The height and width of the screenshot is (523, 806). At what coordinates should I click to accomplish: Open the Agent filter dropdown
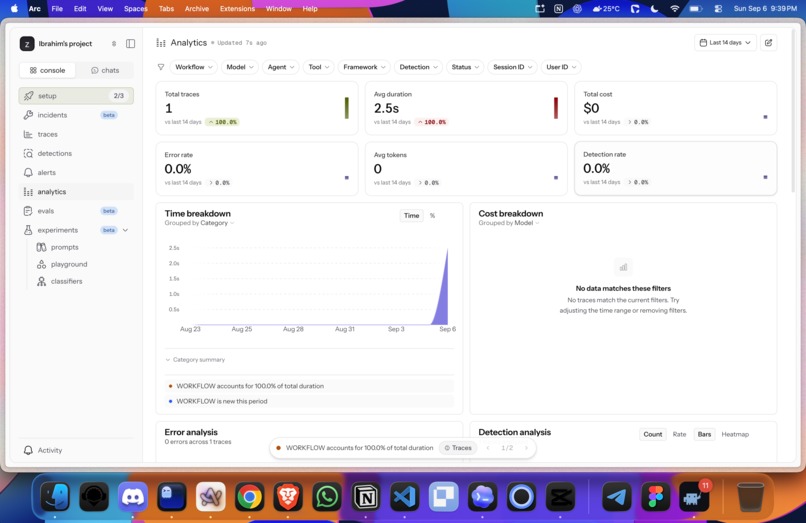click(x=281, y=67)
